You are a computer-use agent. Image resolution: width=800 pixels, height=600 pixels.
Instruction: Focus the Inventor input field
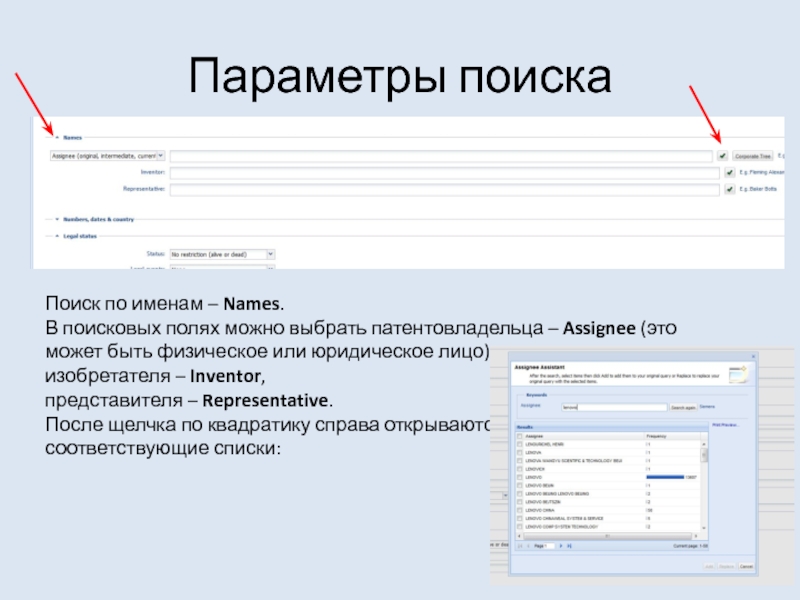[x=445, y=173]
